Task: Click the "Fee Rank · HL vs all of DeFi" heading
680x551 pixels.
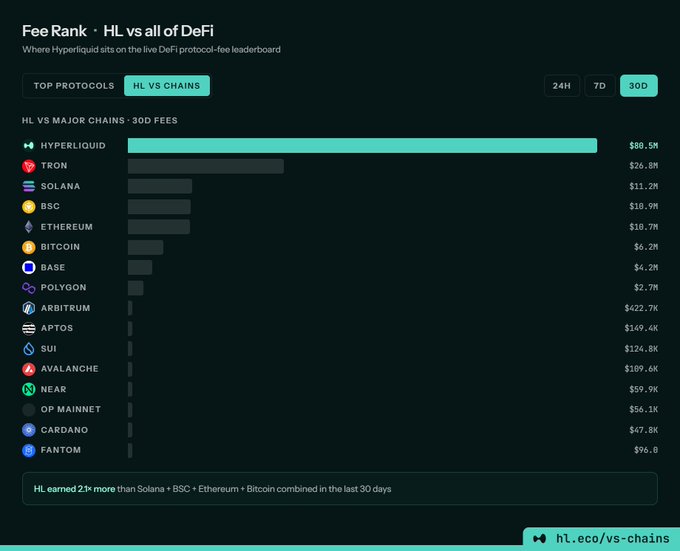Action: click(x=118, y=31)
